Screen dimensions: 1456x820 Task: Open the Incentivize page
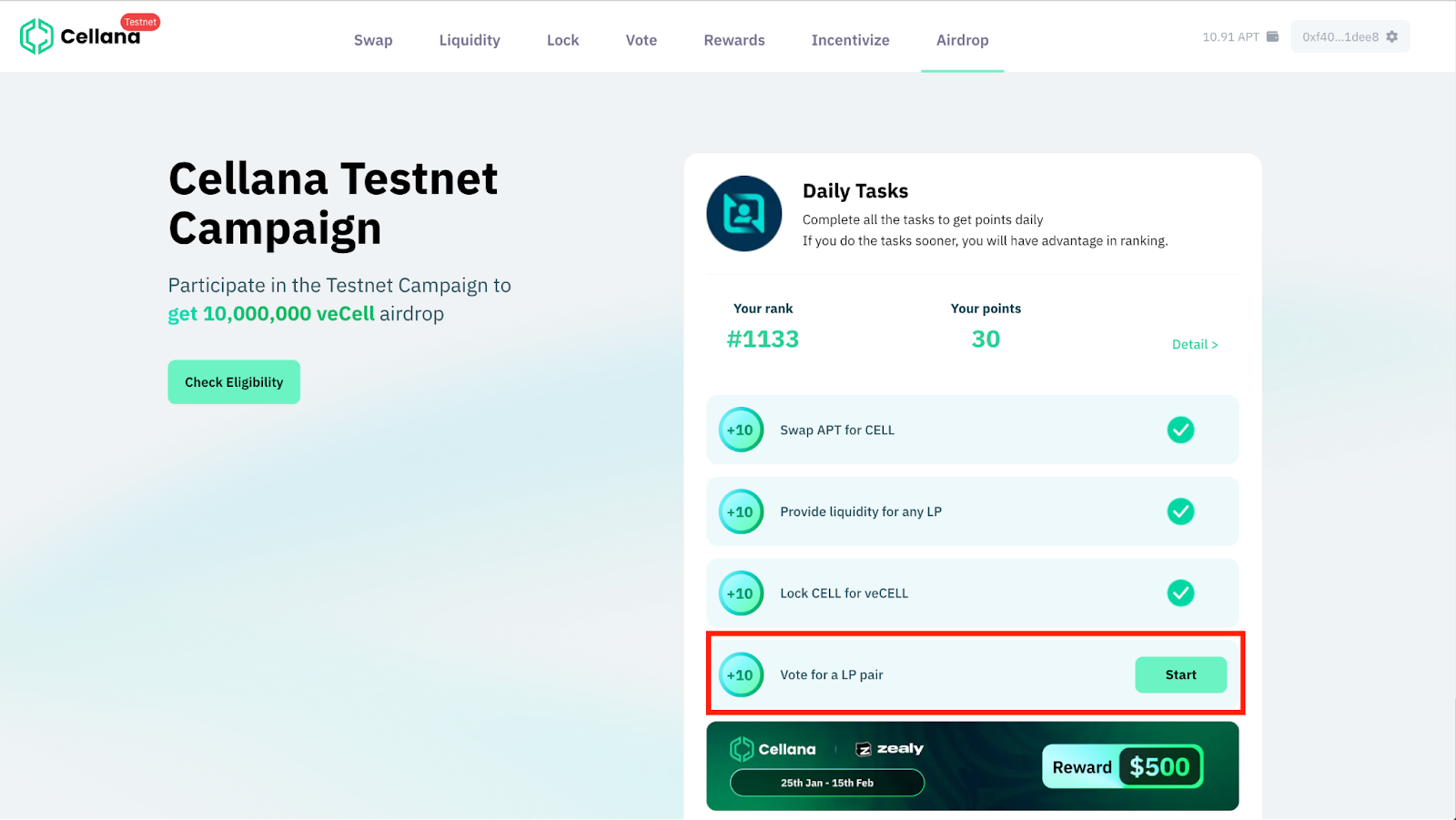(849, 40)
